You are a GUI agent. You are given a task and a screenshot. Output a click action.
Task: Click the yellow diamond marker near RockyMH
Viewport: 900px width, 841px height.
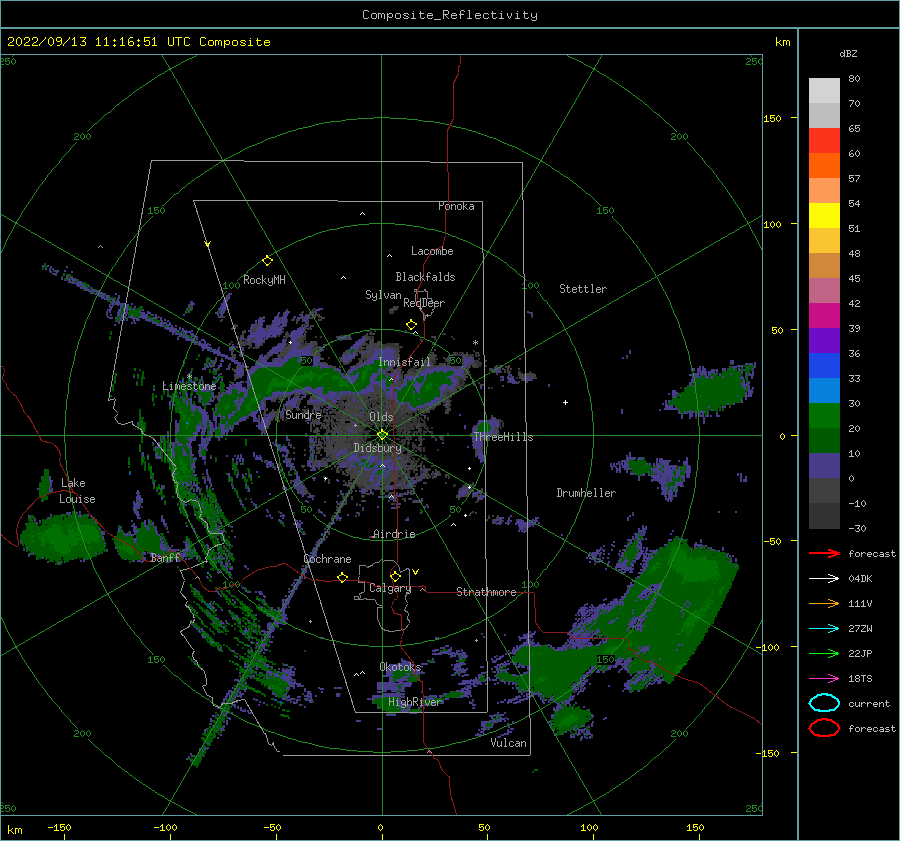point(267,261)
